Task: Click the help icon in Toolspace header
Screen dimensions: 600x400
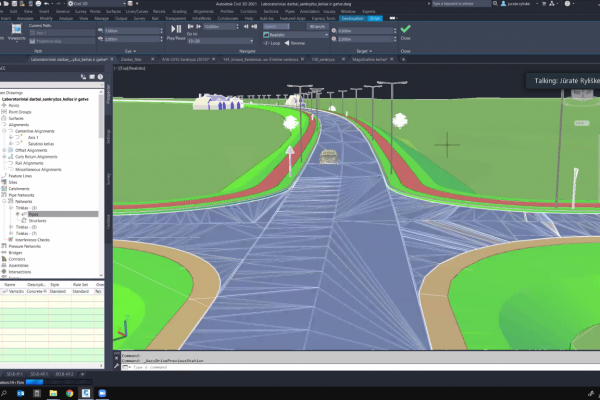Action: pos(100,77)
